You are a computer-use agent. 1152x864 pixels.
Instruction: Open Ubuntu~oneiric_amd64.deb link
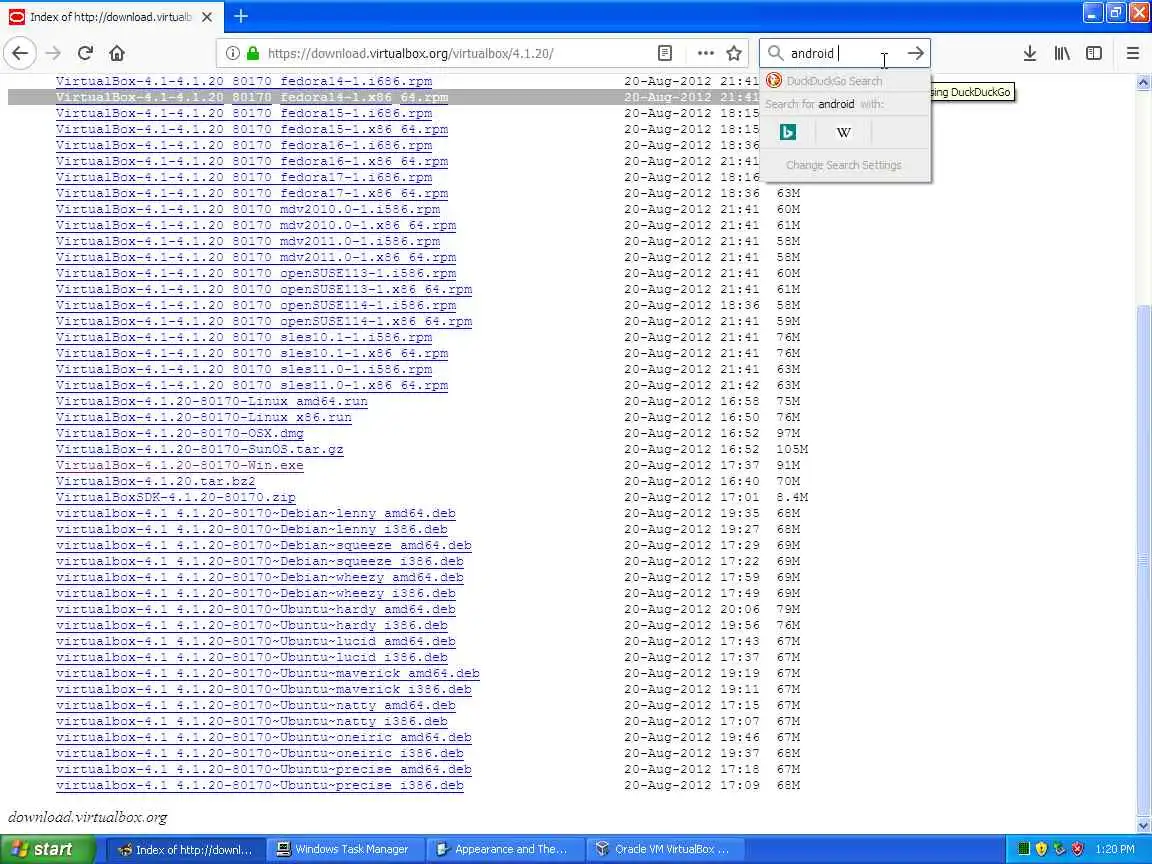point(264,738)
